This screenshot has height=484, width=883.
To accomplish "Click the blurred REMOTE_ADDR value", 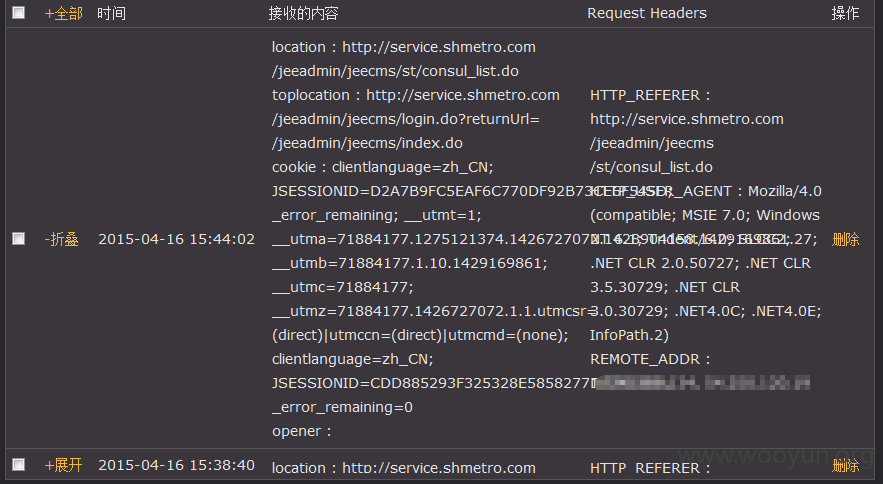I will [702, 383].
